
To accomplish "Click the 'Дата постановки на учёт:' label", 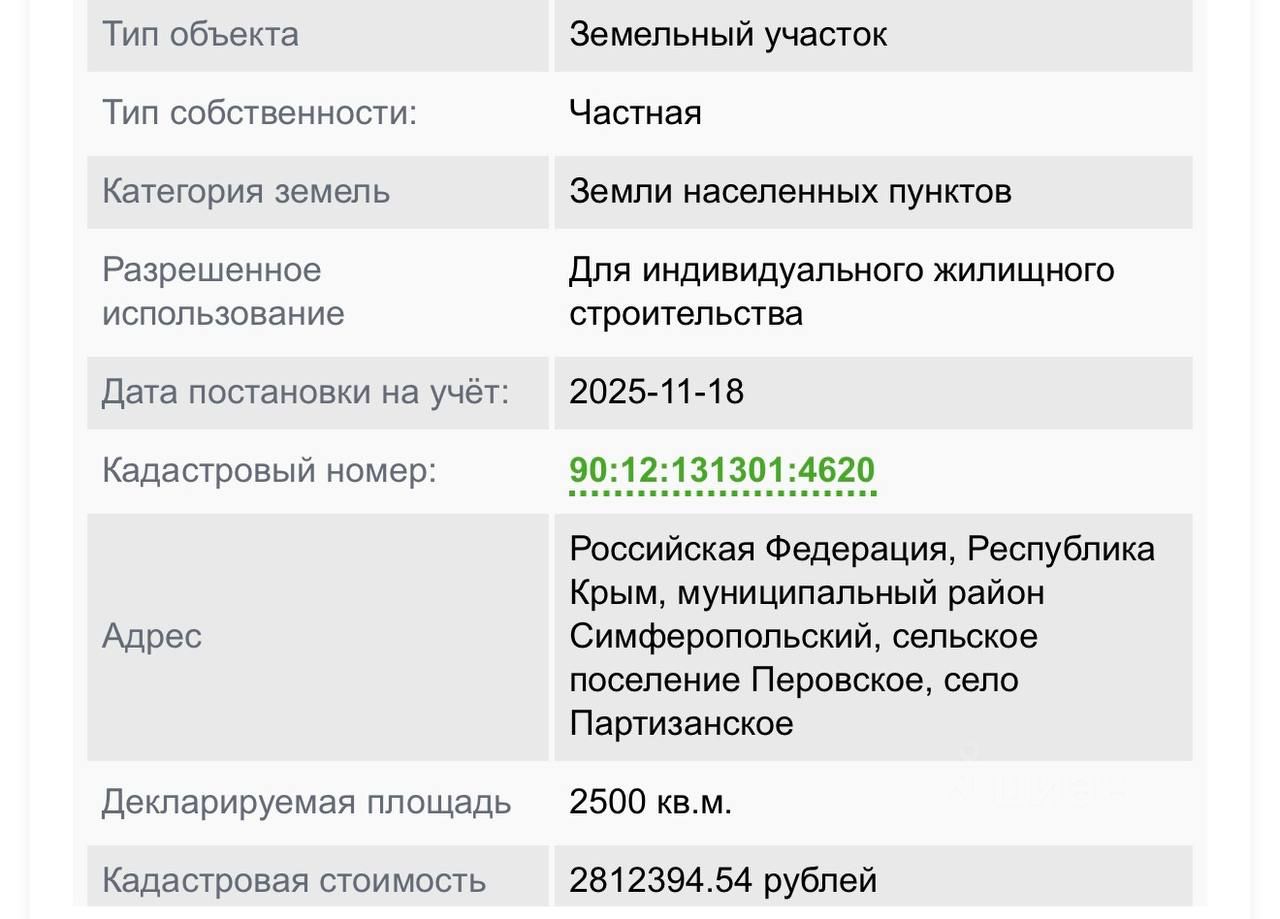I will tap(305, 391).
